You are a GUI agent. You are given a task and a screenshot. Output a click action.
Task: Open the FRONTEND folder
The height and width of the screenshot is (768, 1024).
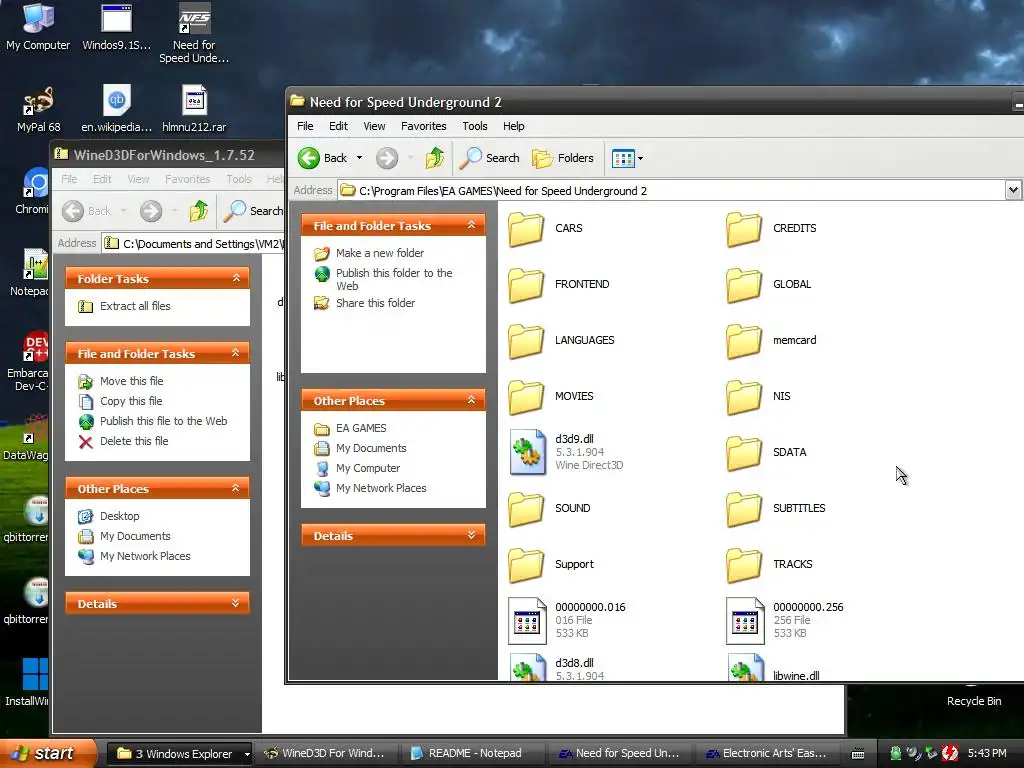558,285
